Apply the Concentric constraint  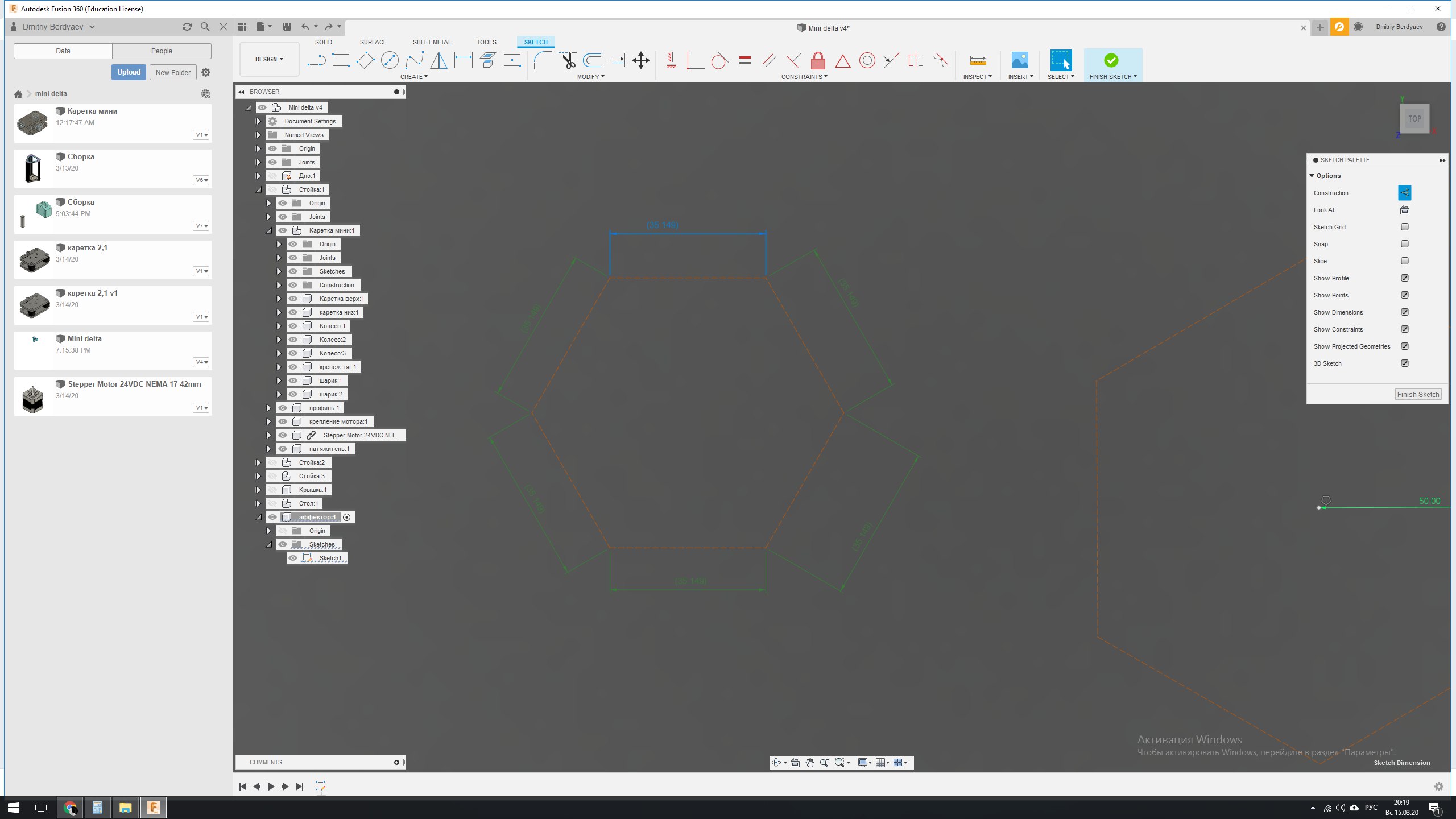click(x=867, y=60)
